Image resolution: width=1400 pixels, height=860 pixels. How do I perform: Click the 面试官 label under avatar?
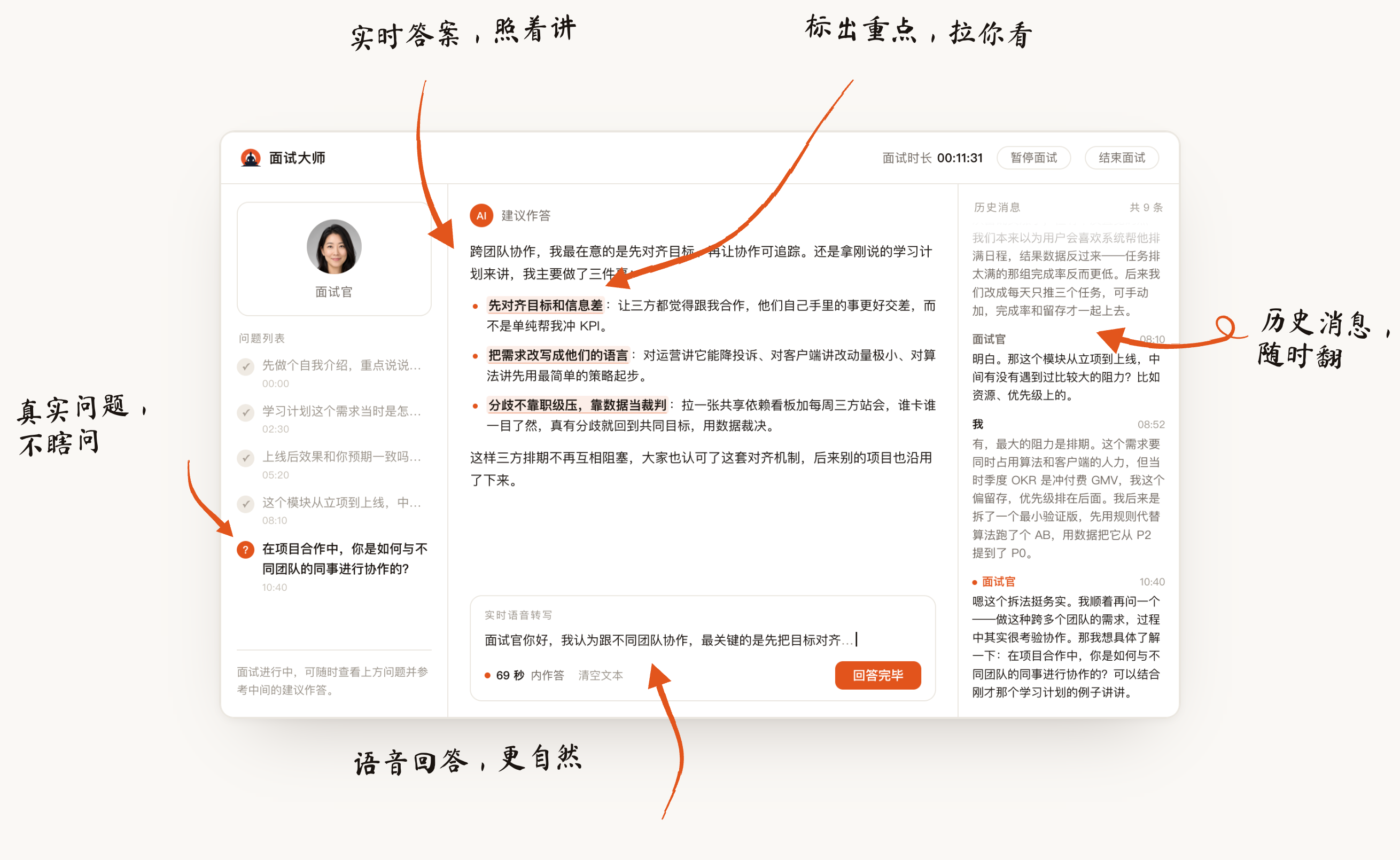click(x=334, y=292)
